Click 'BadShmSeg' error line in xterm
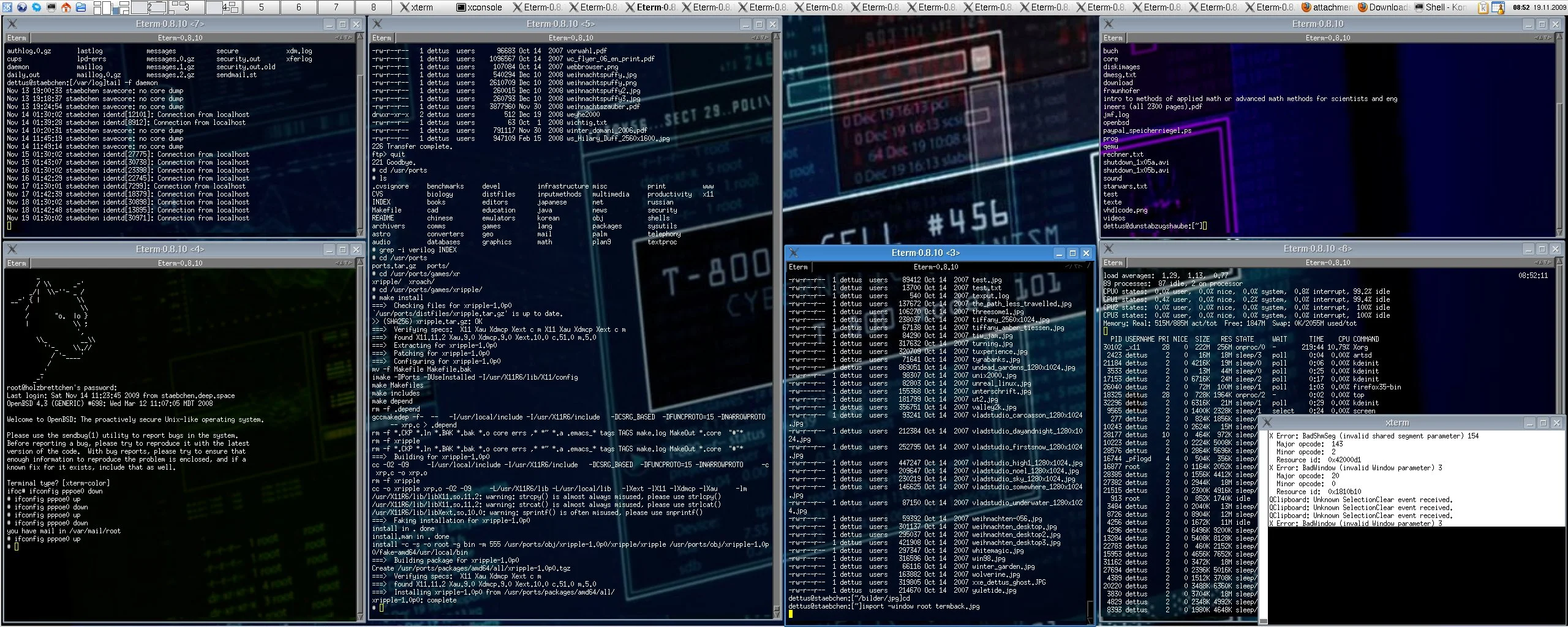Screen dimensions: 1568x627 1373,436
